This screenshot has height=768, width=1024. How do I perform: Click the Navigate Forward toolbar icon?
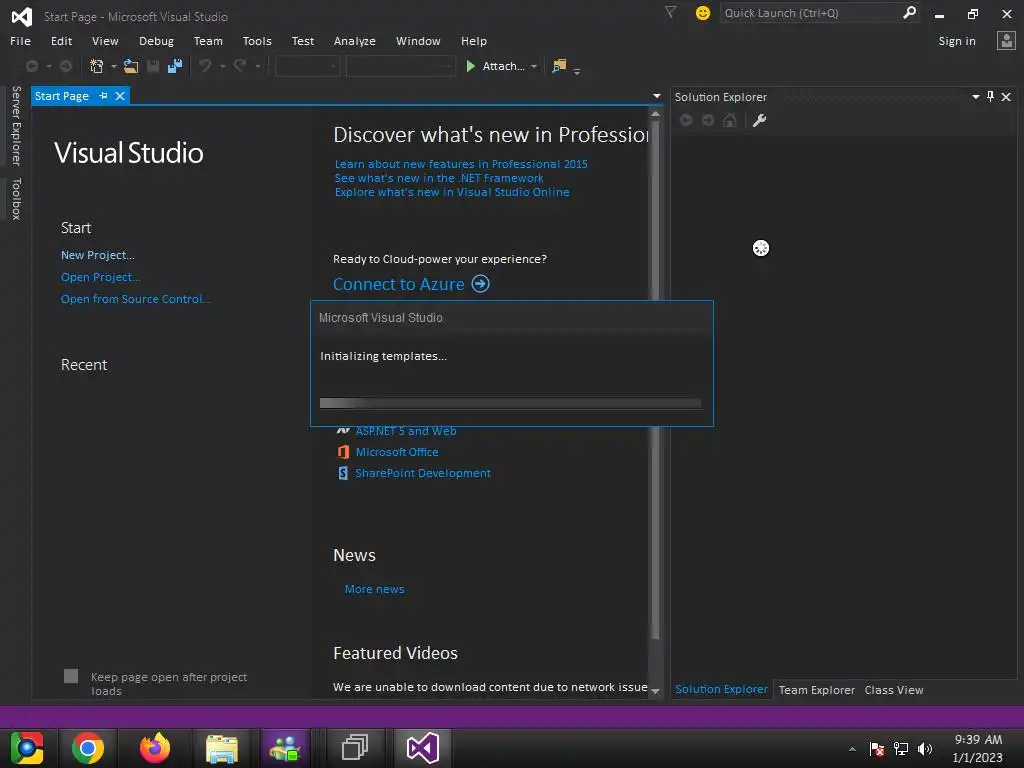[65, 66]
